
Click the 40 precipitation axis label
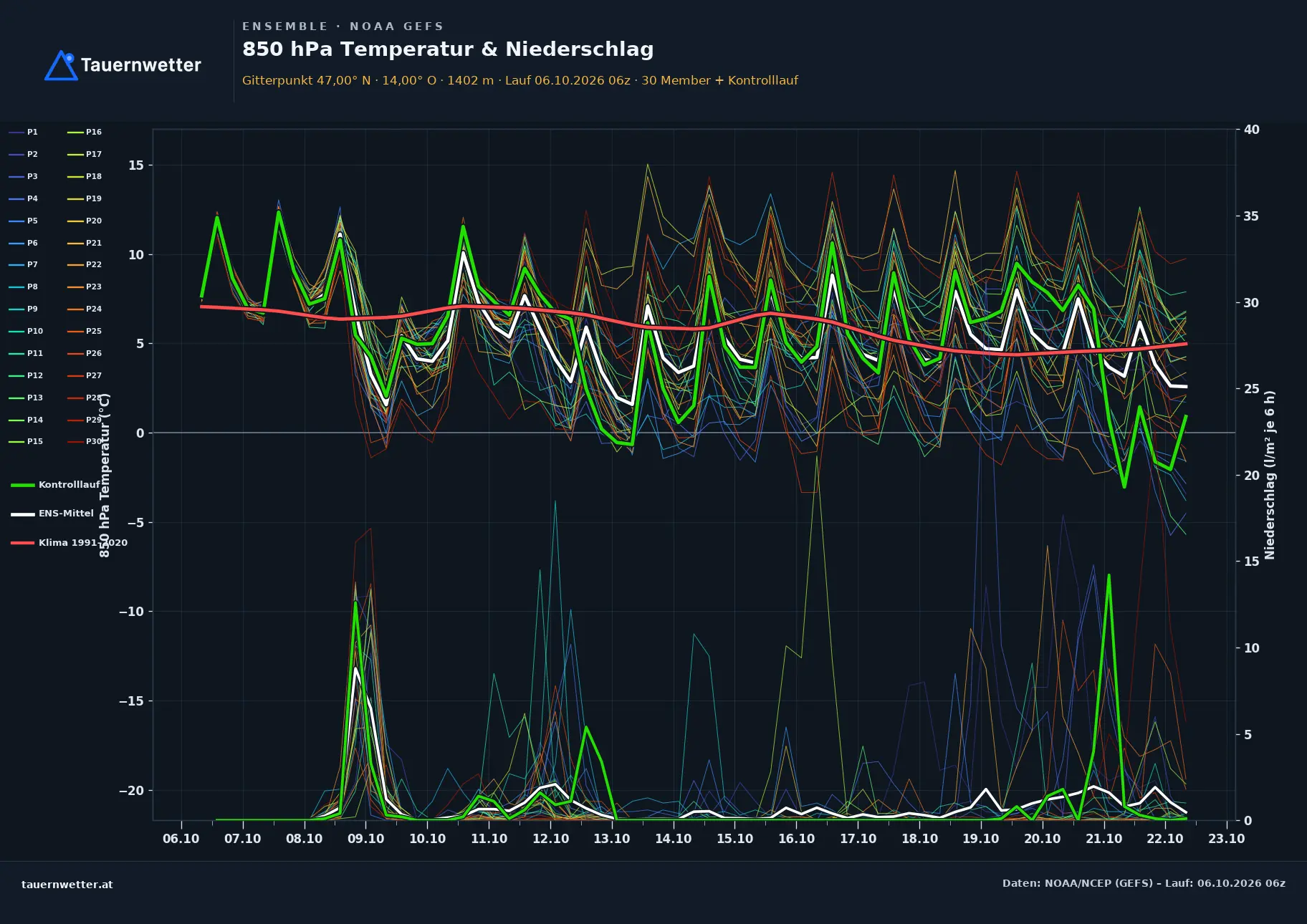[x=1252, y=130]
